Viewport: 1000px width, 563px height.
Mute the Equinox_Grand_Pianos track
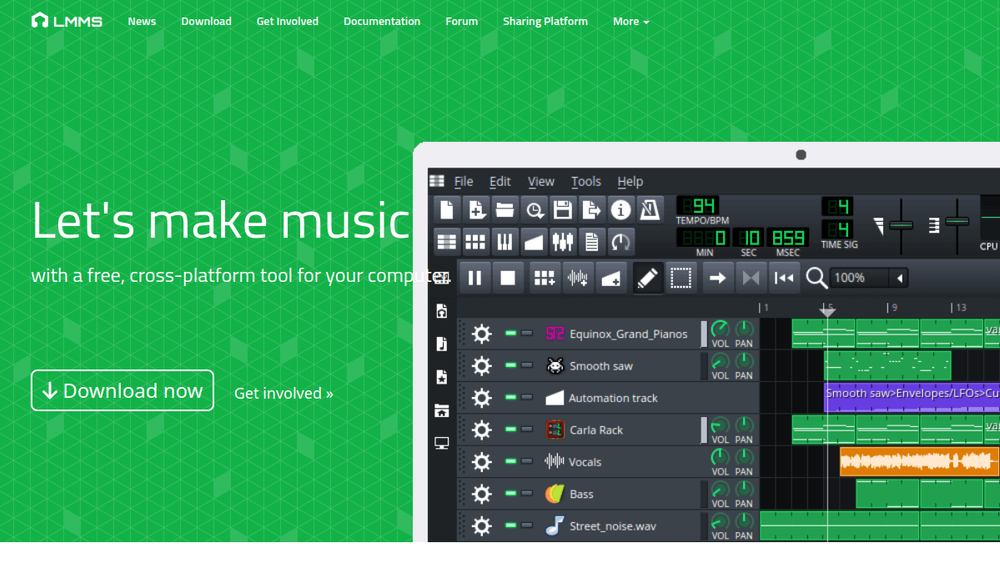511,333
